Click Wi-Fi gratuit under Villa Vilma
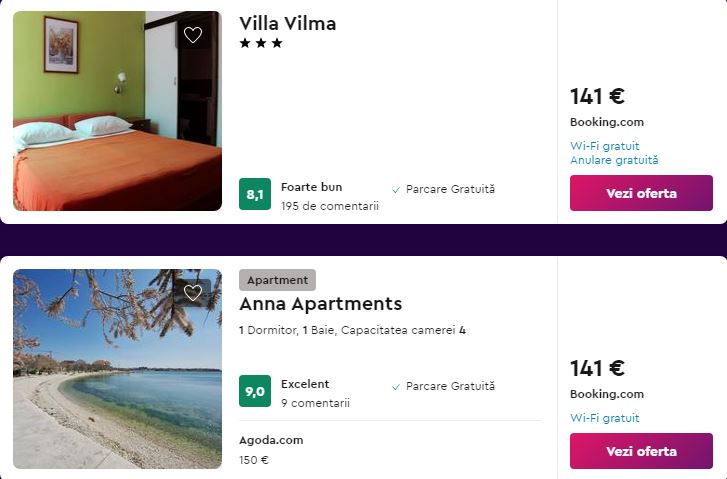Image resolution: width=727 pixels, height=479 pixels. (604, 146)
